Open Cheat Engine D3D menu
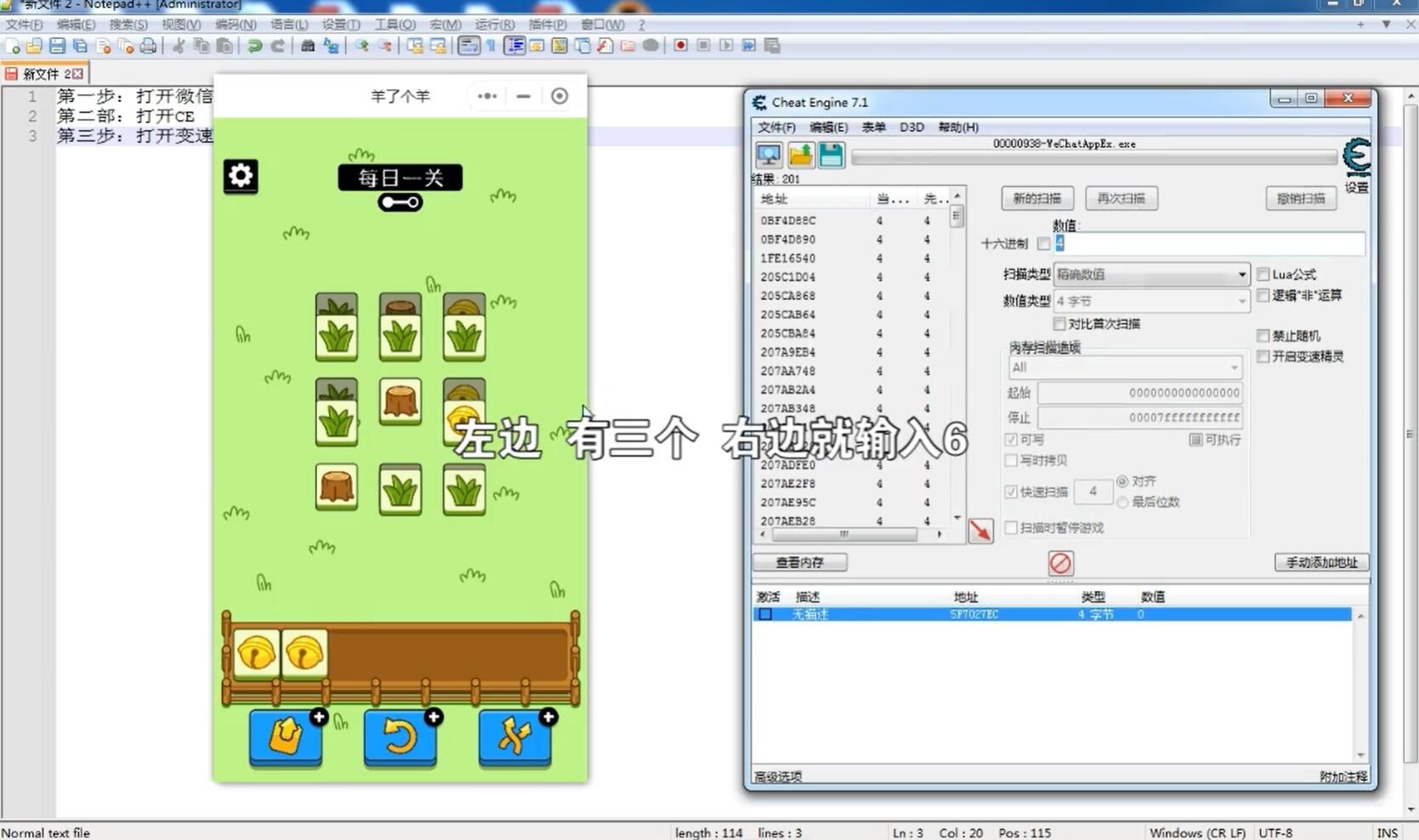This screenshot has height=840, width=1419. pyautogui.click(x=911, y=128)
